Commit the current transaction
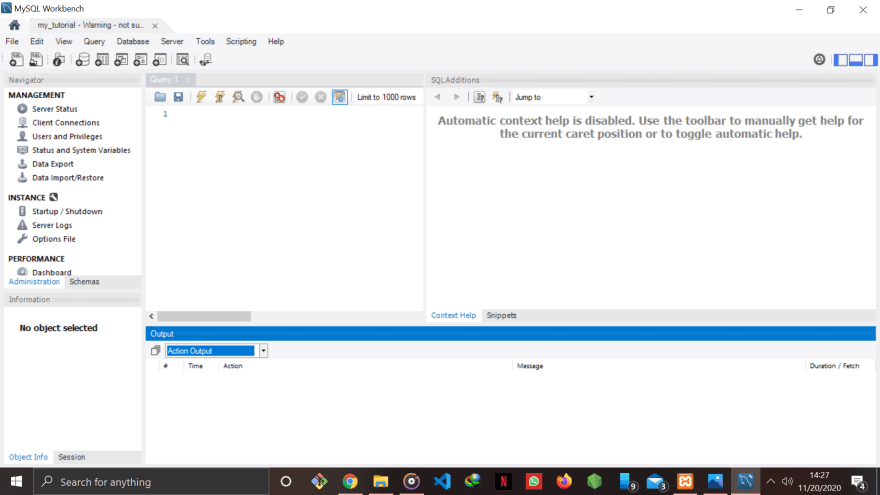Viewport: 880px width, 495px height. (x=302, y=97)
